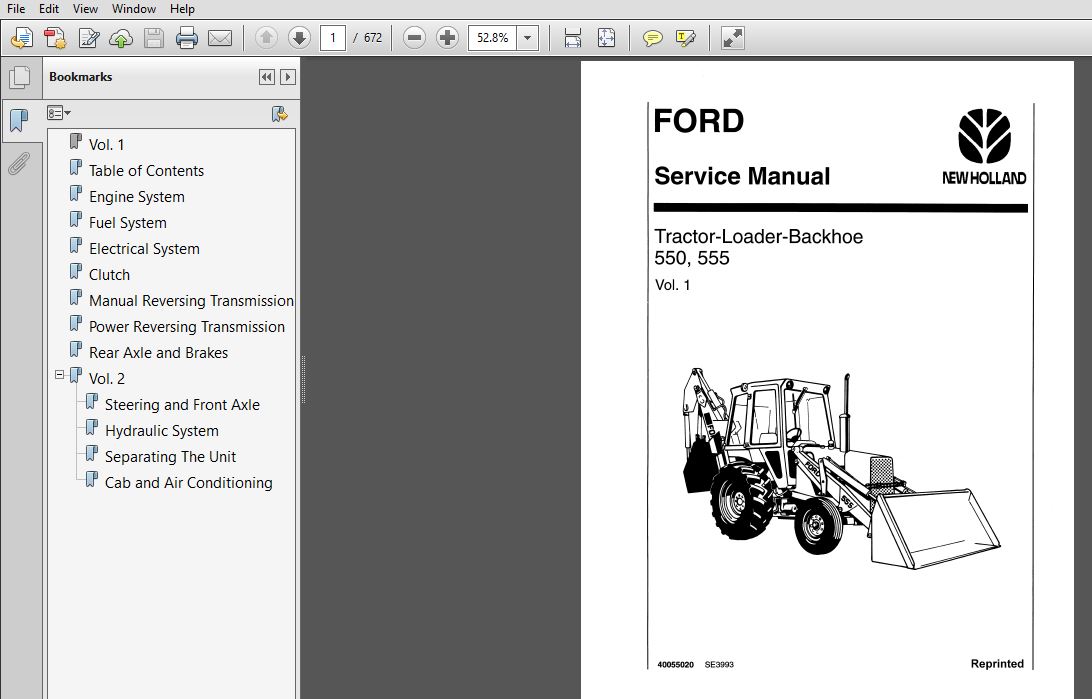Expand bookmarks panel with right arrow button
Screen dimensions: 1092x699
click(x=288, y=77)
